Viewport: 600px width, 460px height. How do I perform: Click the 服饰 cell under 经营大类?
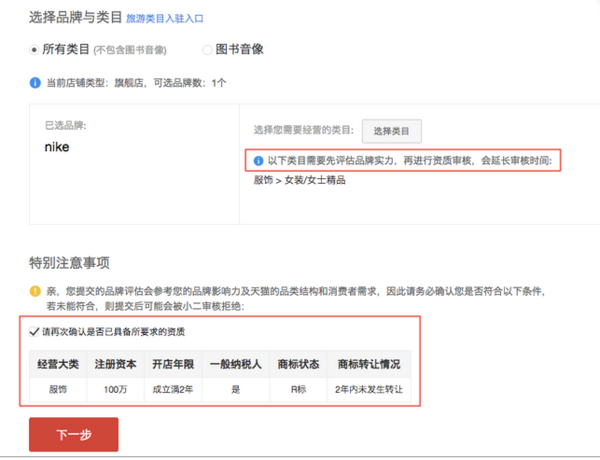click(x=58, y=390)
